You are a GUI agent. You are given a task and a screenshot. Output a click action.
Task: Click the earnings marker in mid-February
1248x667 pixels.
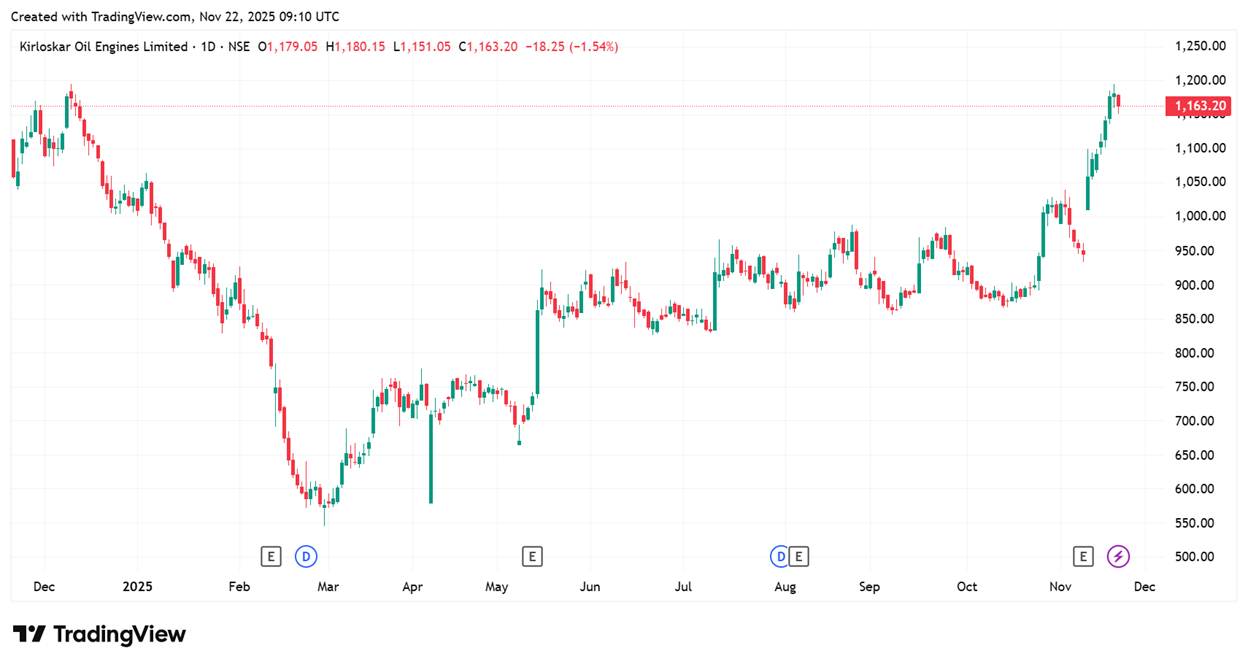coord(270,556)
